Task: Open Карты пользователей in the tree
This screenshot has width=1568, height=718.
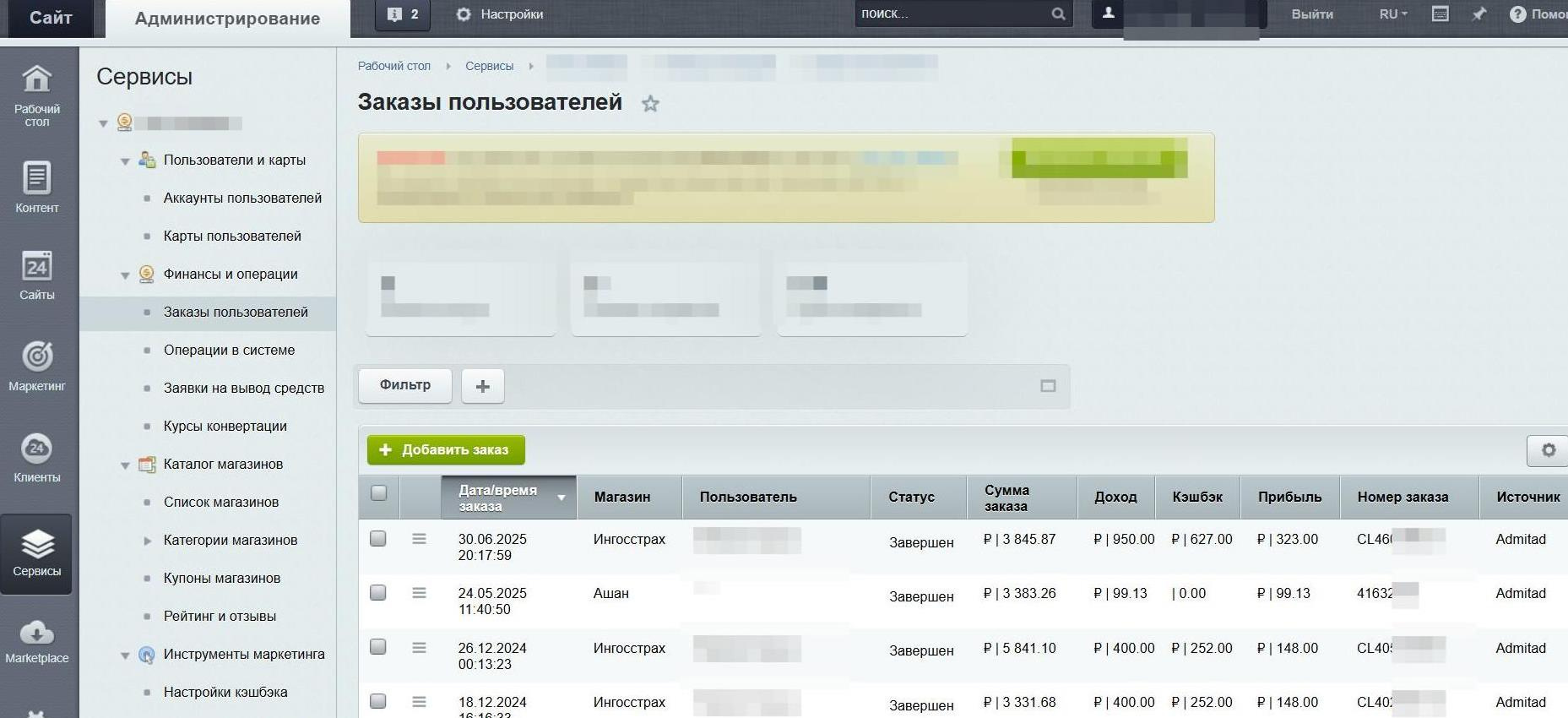Action: point(232,236)
